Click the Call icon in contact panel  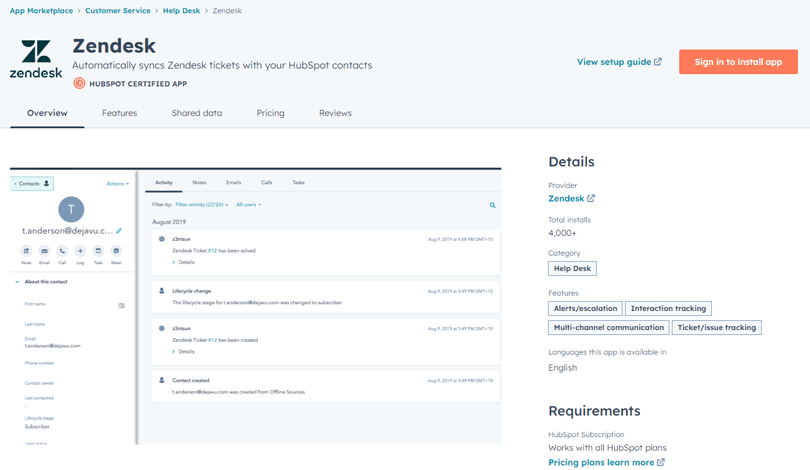(x=62, y=251)
